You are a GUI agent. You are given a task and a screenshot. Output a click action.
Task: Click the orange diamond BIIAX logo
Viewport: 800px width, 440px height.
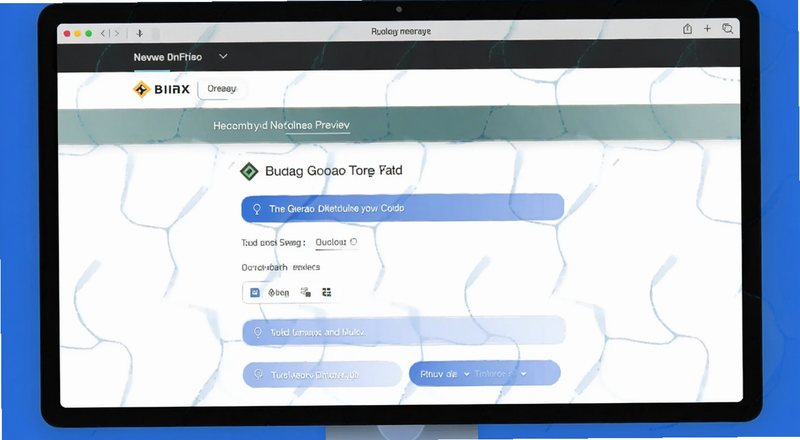tap(141, 89)
